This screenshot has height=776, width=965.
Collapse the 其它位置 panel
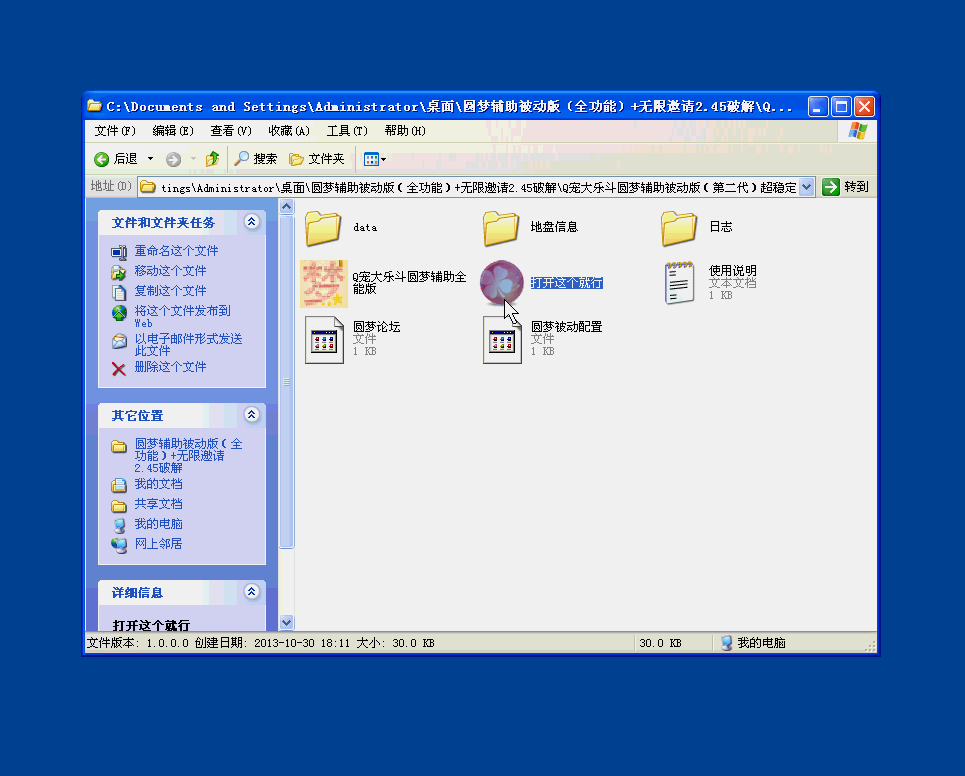251,415
